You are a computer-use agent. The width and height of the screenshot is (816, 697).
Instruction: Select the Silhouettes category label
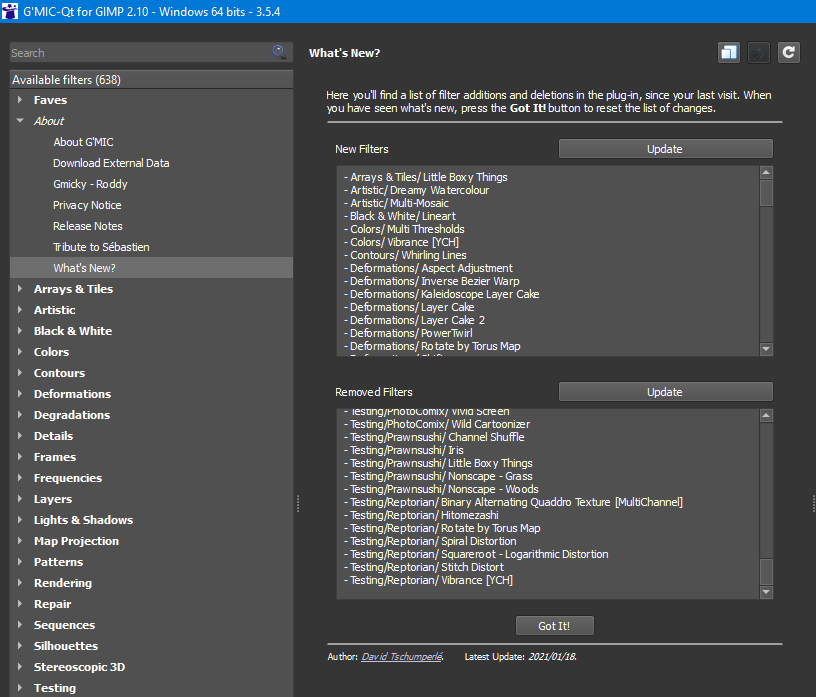pos(66,645)
